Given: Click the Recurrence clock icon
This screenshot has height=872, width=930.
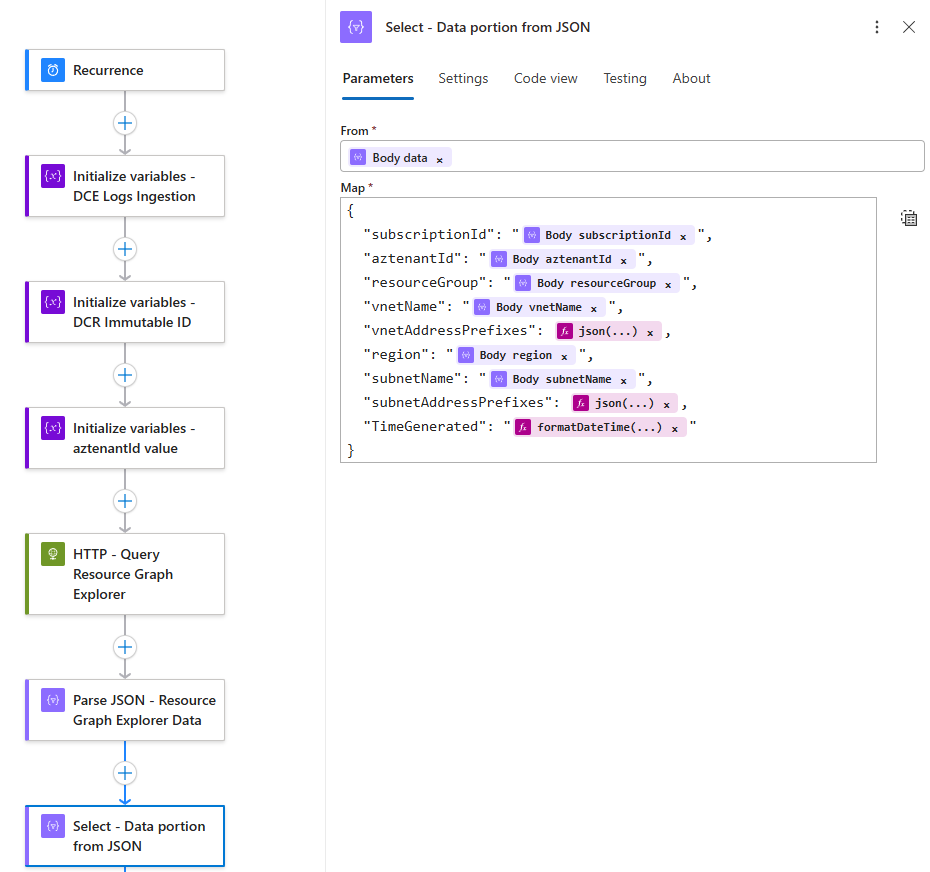Looking at the screenshot, I should click(x=53, y=70).
